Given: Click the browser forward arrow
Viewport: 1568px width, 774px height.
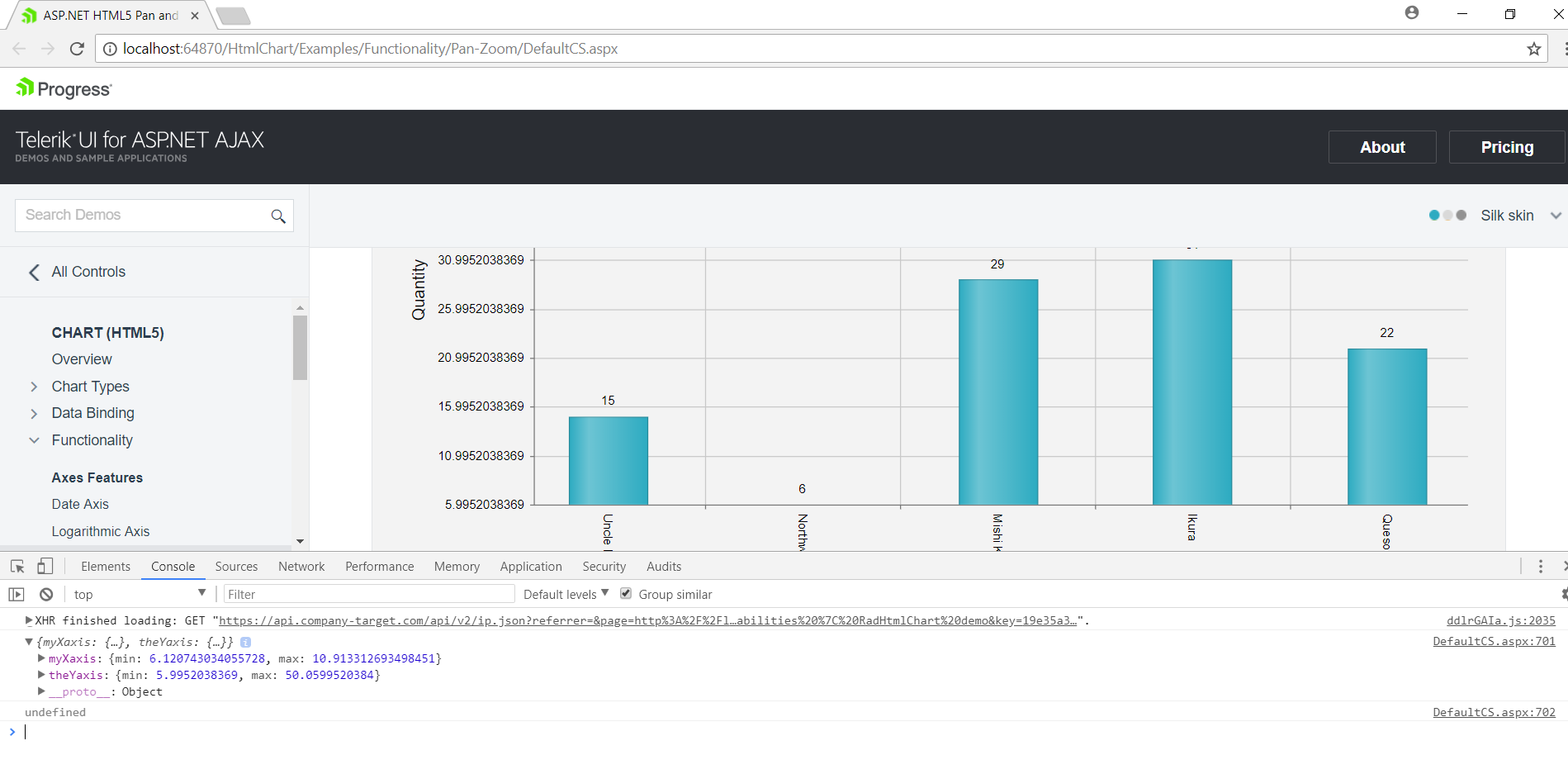Looking at the screenshot, I should [48, 49].
